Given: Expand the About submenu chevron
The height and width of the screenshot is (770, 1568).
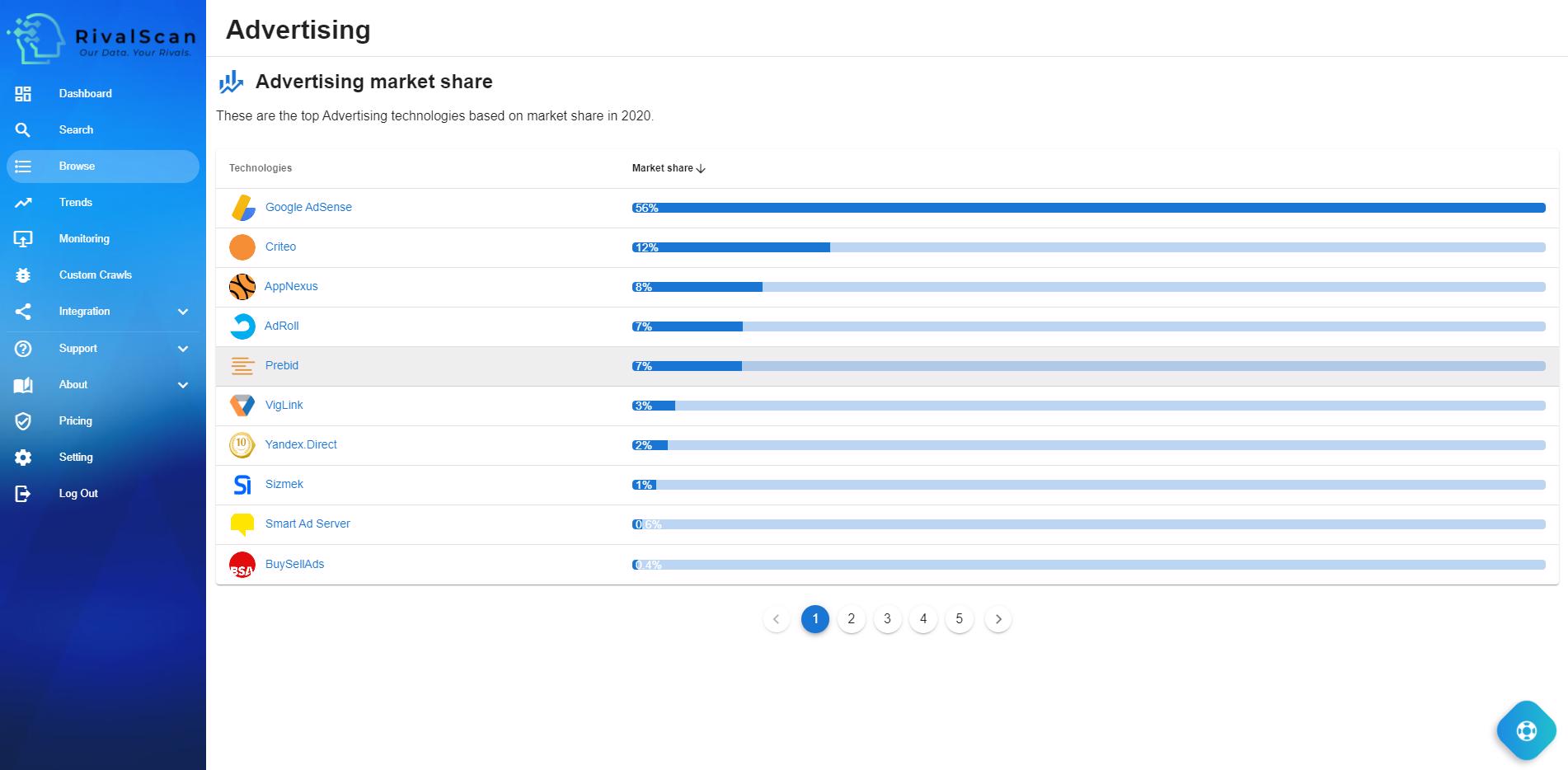Looking at the screenshot, I should [183, 385].
